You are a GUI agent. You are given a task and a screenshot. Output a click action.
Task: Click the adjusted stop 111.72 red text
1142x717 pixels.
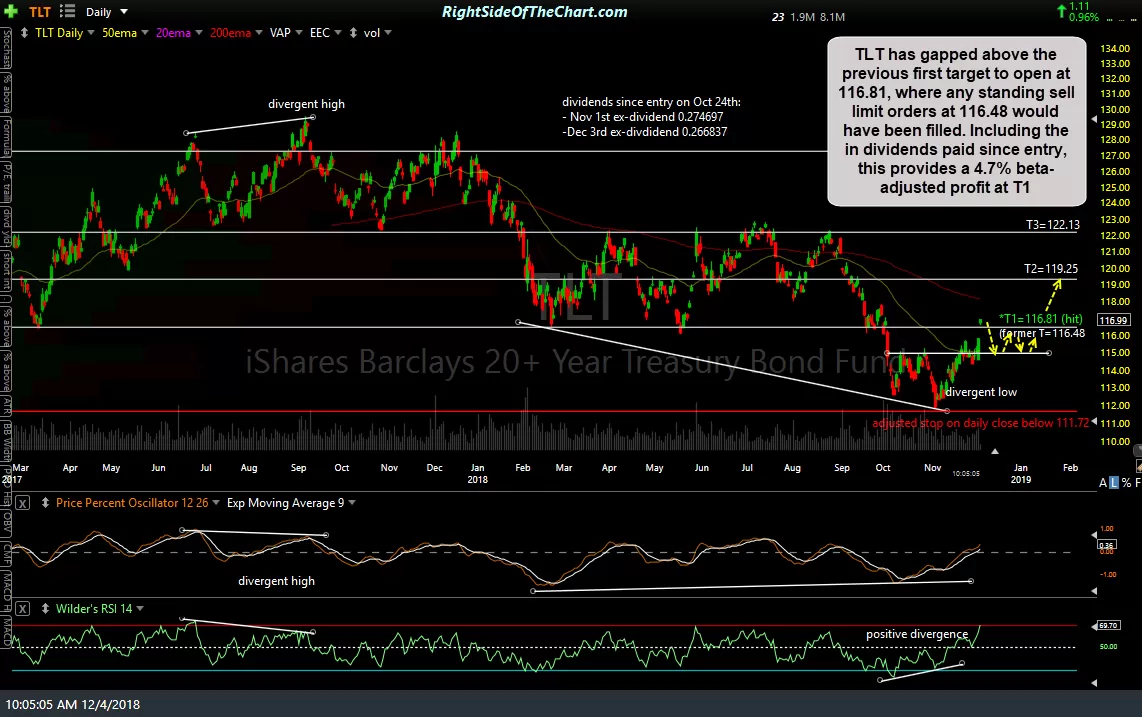[980, 423]
